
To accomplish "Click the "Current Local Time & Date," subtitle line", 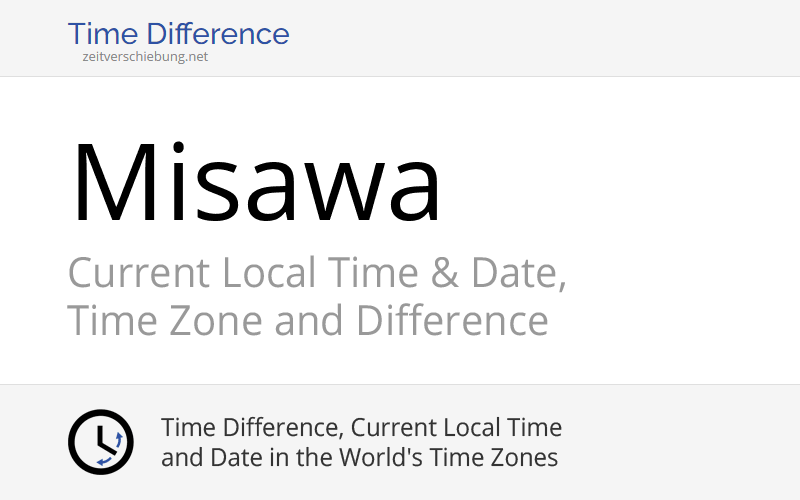I will (317, 274).
